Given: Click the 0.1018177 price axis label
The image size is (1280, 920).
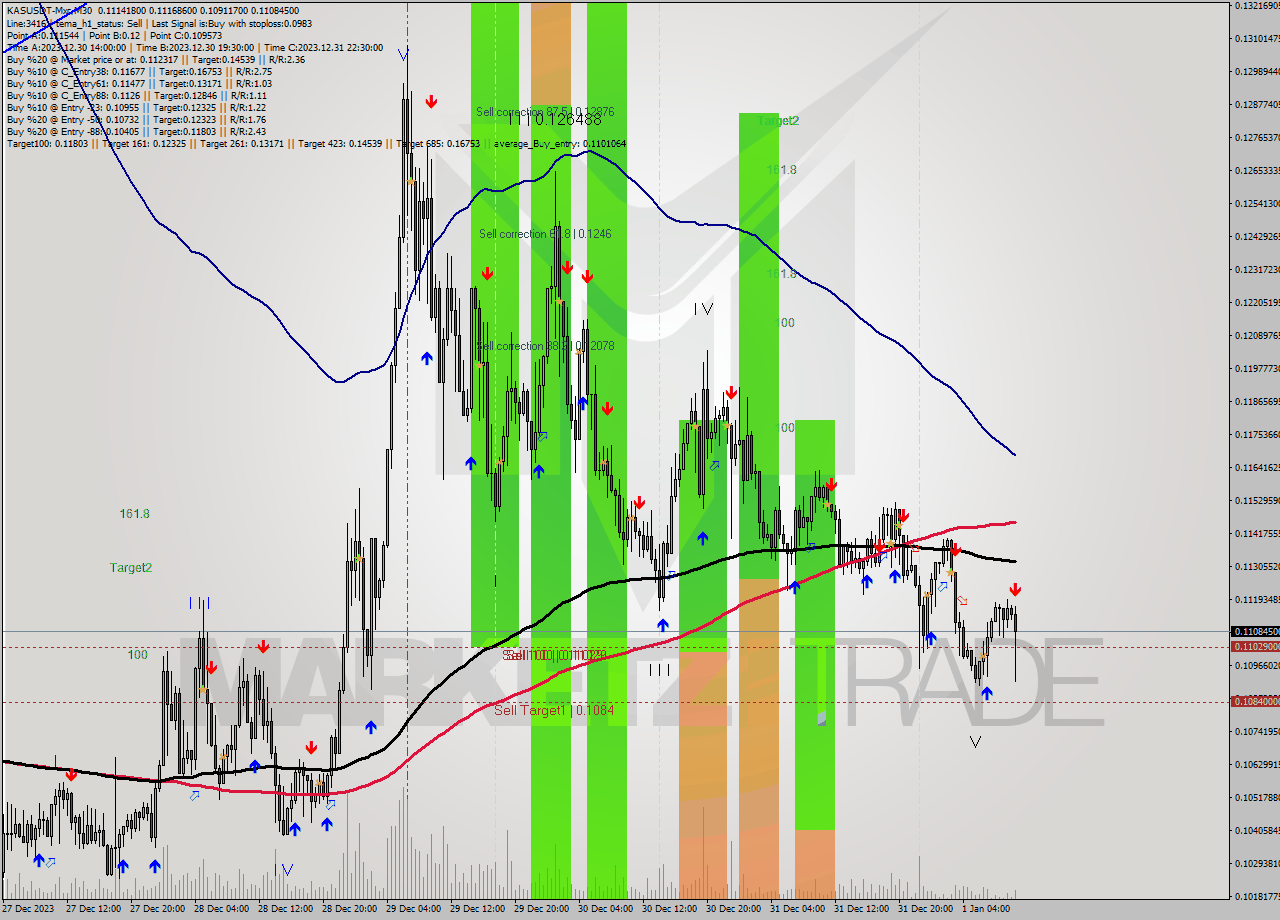Looking at the screenshot, I should click(1256, 896).
